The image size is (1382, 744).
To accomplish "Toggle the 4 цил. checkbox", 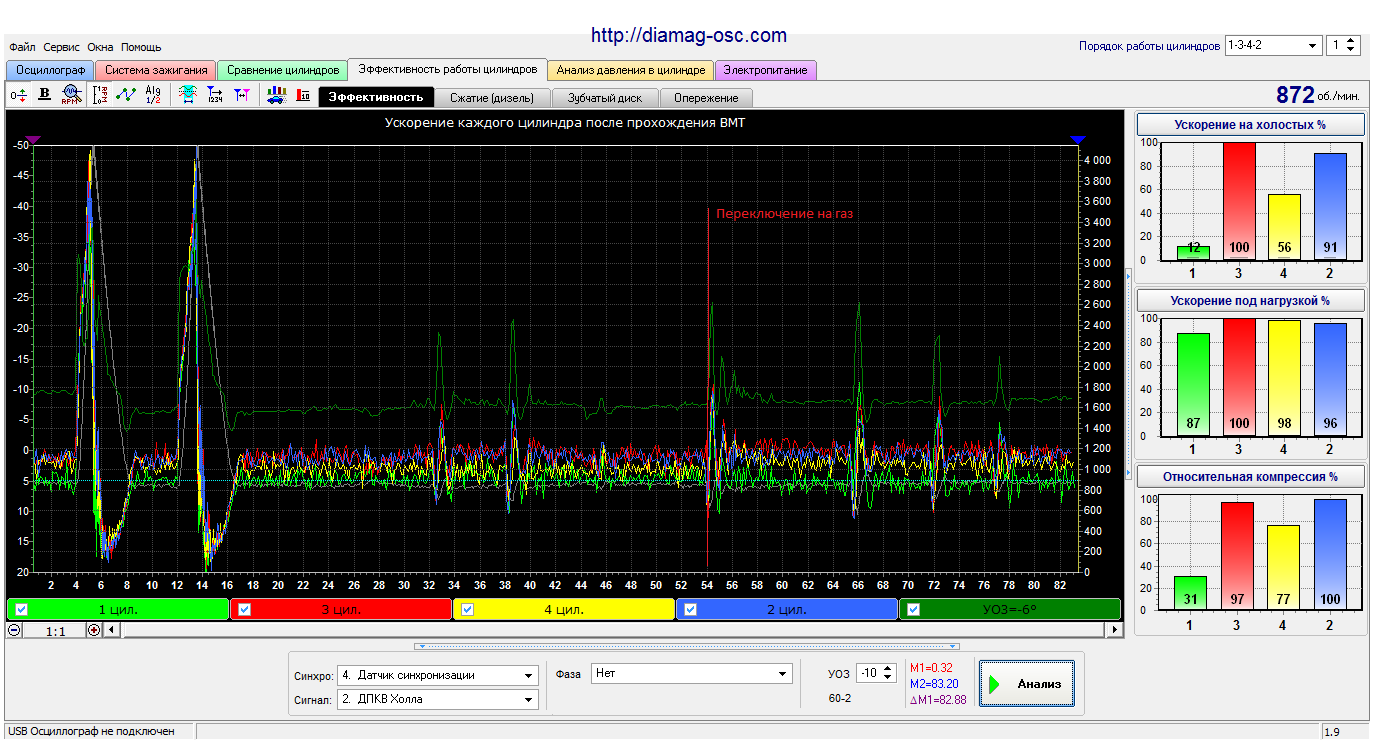I will [x=467, y=609].
